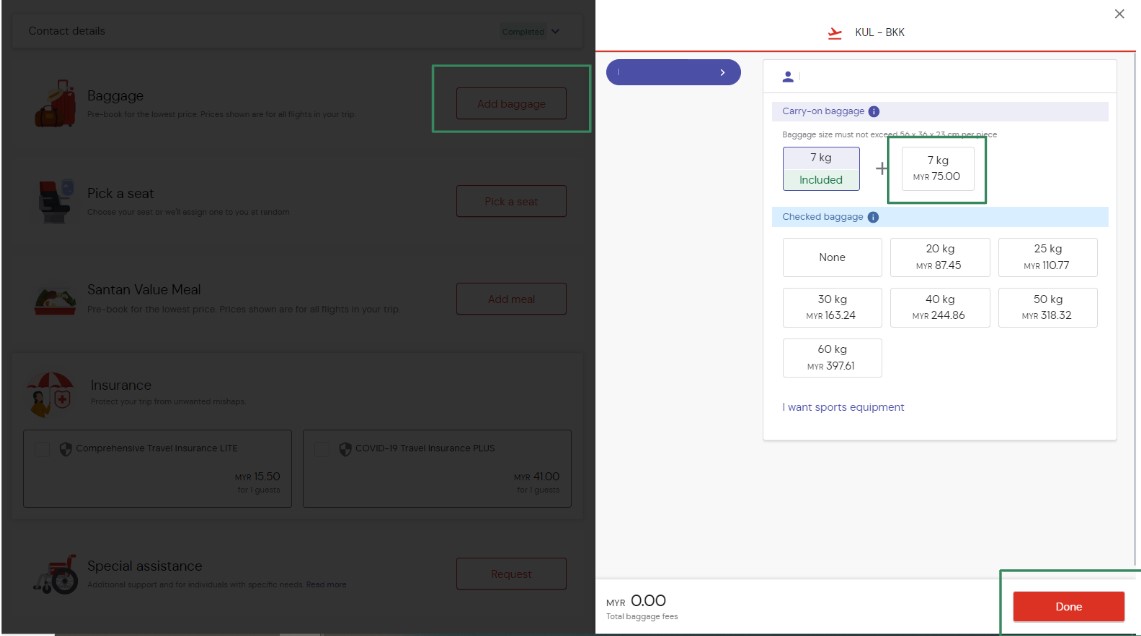Viewport: 1141px width, 636px height.
Task: Click the Carry-on baggage info icon
Action: coord(874,112)
